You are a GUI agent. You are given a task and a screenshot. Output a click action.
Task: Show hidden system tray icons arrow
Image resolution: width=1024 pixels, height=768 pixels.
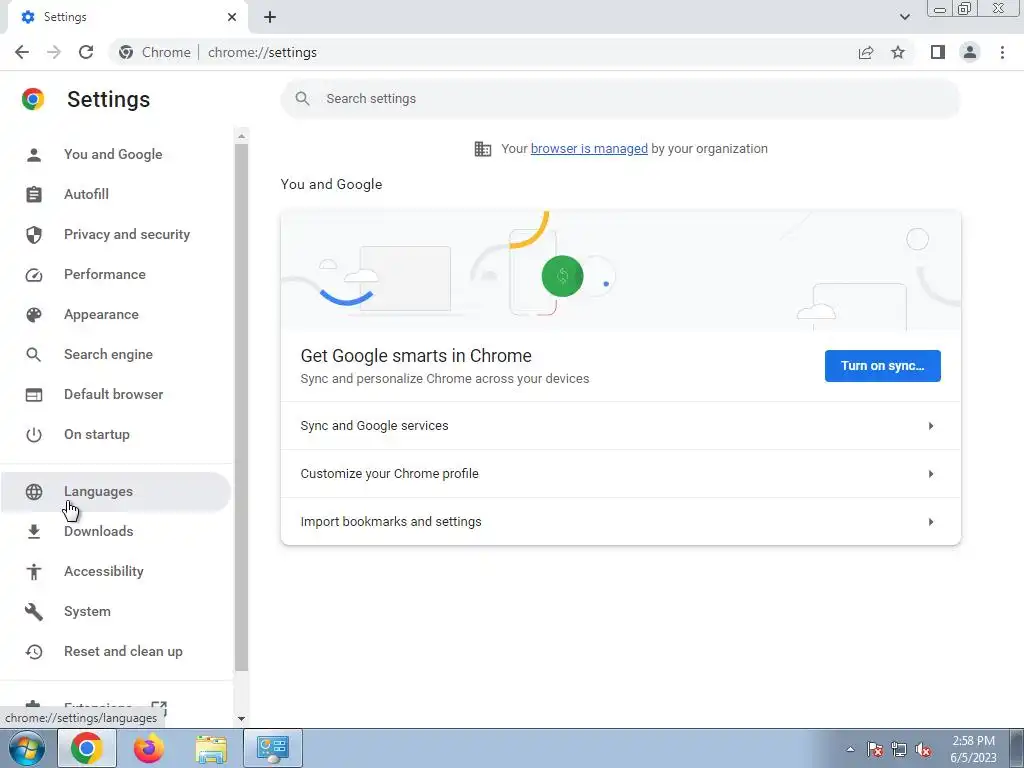[850, 749]
